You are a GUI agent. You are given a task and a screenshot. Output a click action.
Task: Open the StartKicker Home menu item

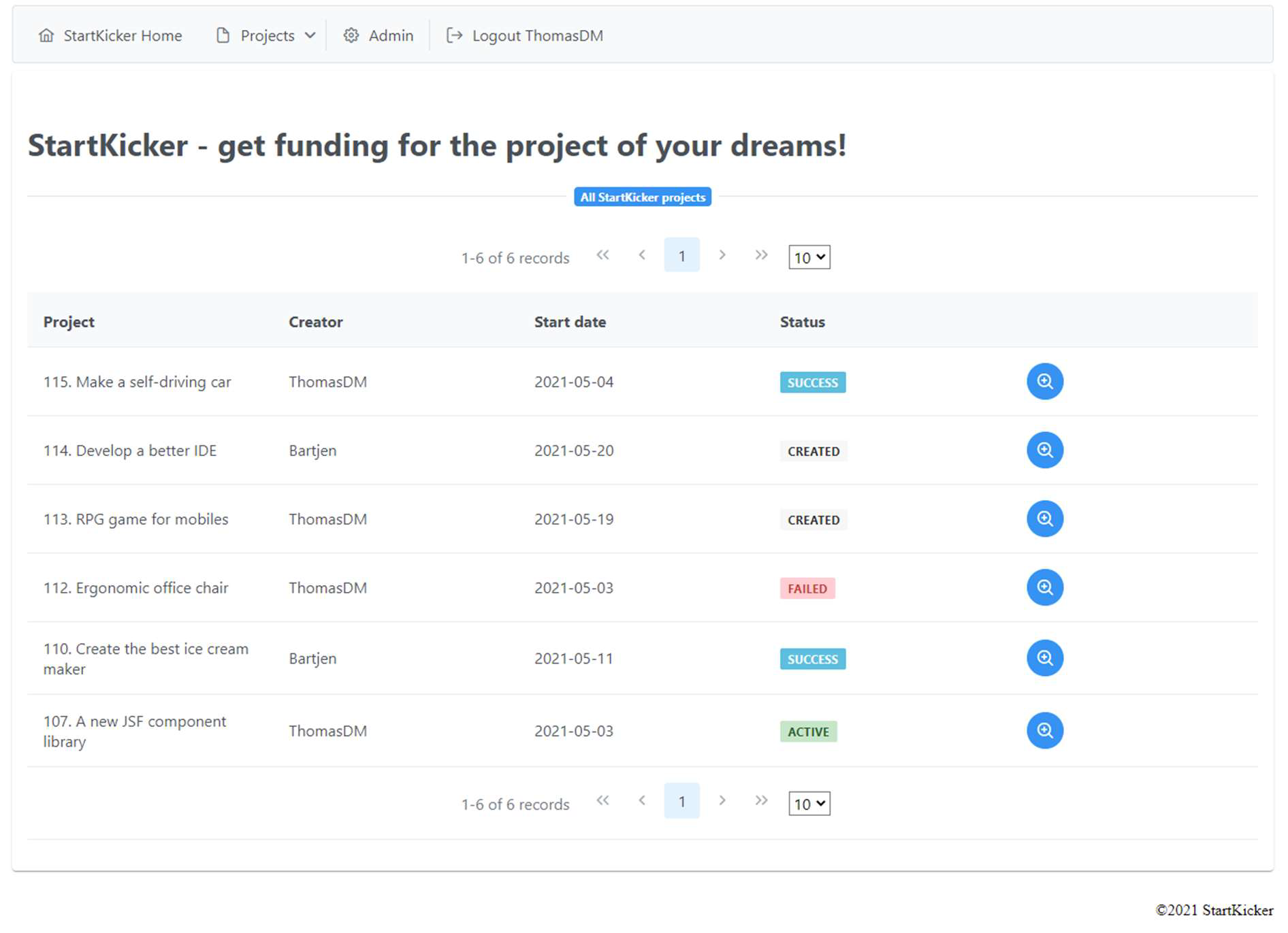(110, 35)
